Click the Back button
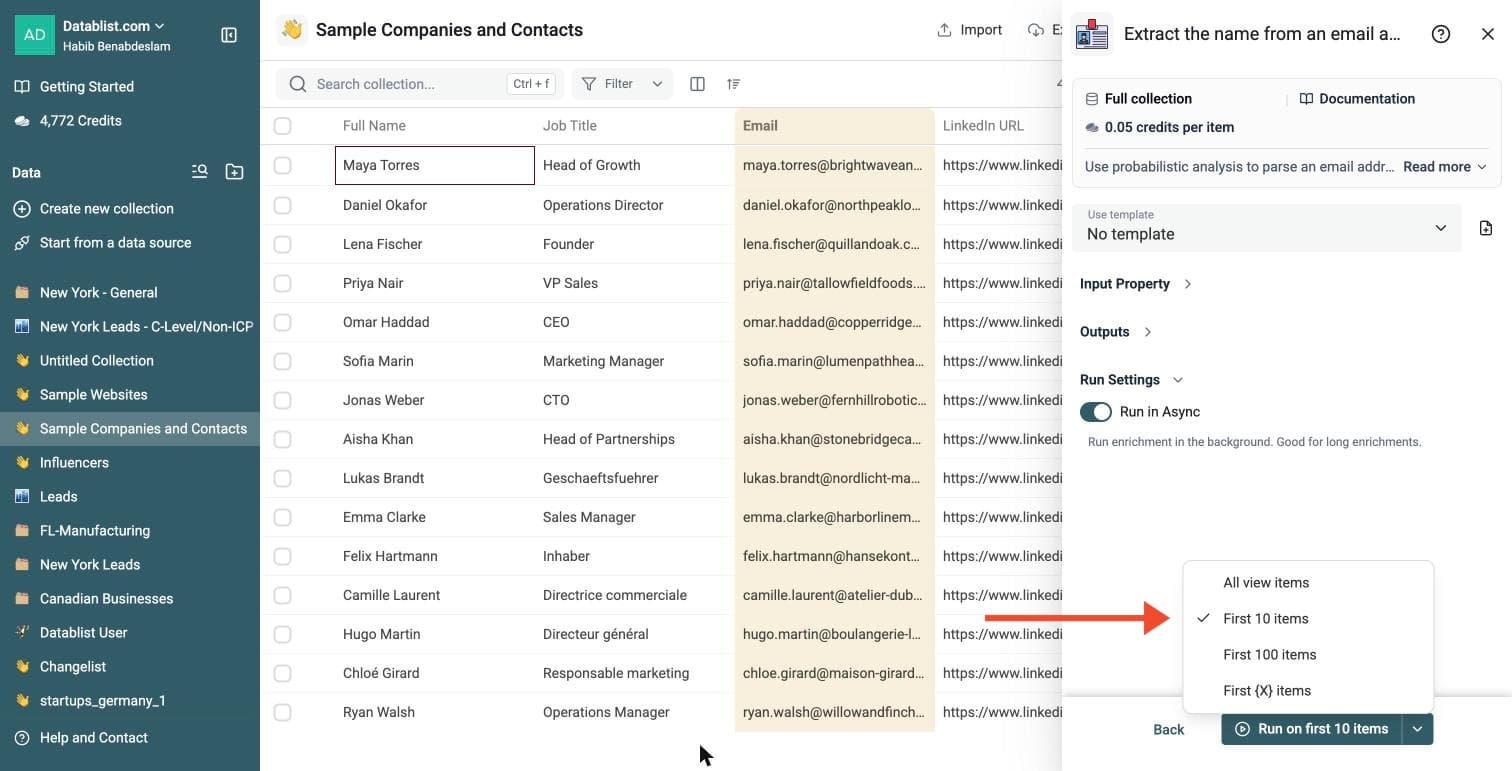This screenshot has height=771, width=1512. [1168, 729]
